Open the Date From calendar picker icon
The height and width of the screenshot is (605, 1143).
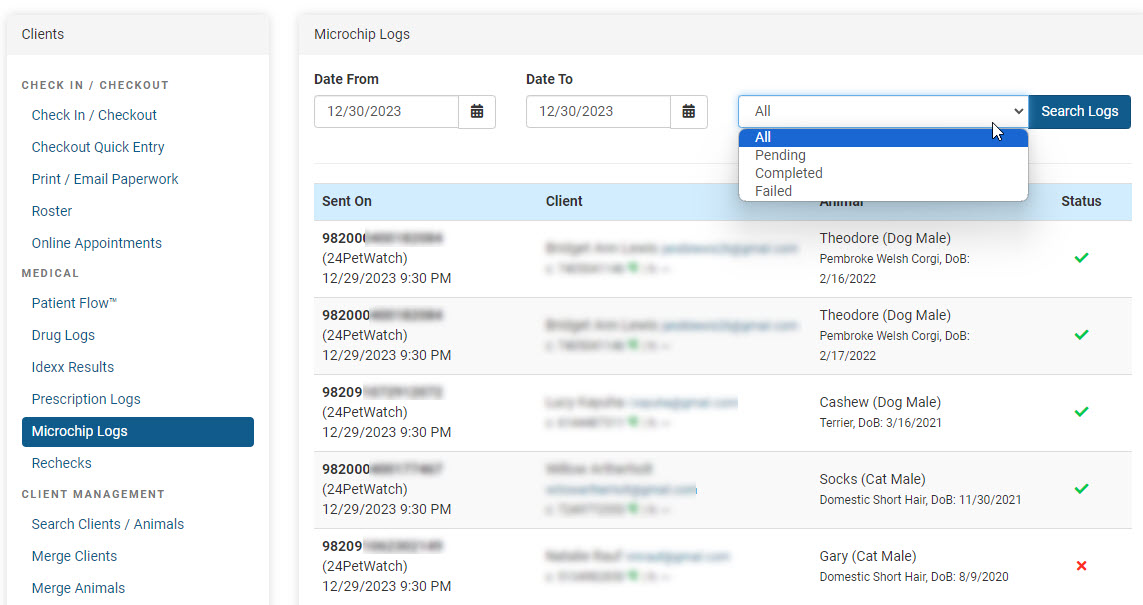point(477,112)
